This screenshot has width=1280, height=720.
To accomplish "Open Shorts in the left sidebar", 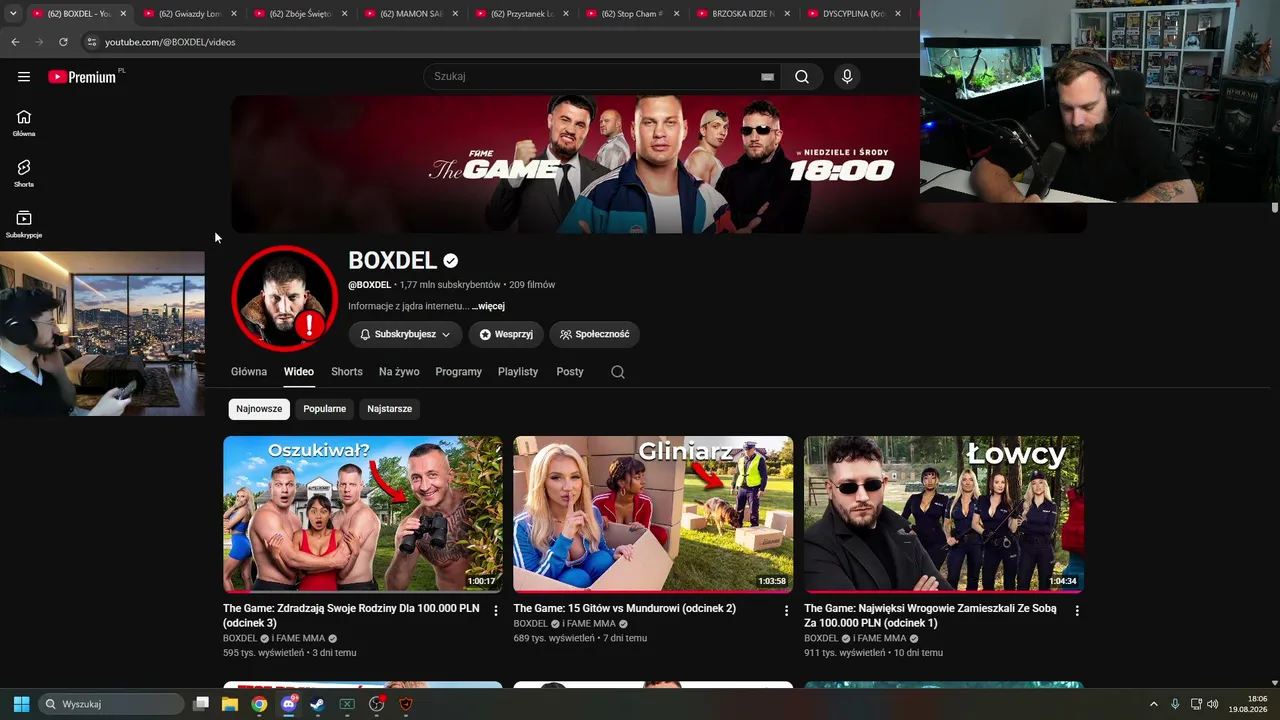I will click(x=24, y=174).
